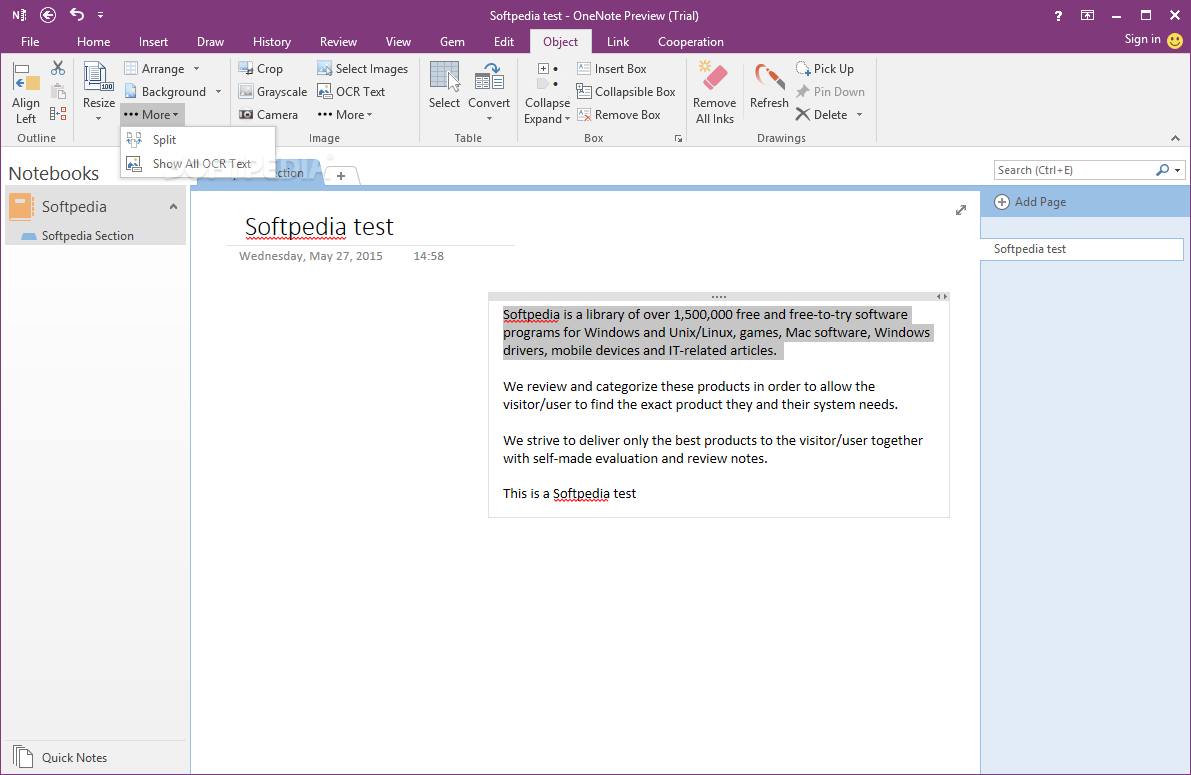Screen dimensions: 1191x775
Task: Click Add Page
Action: coord(1031,201)
